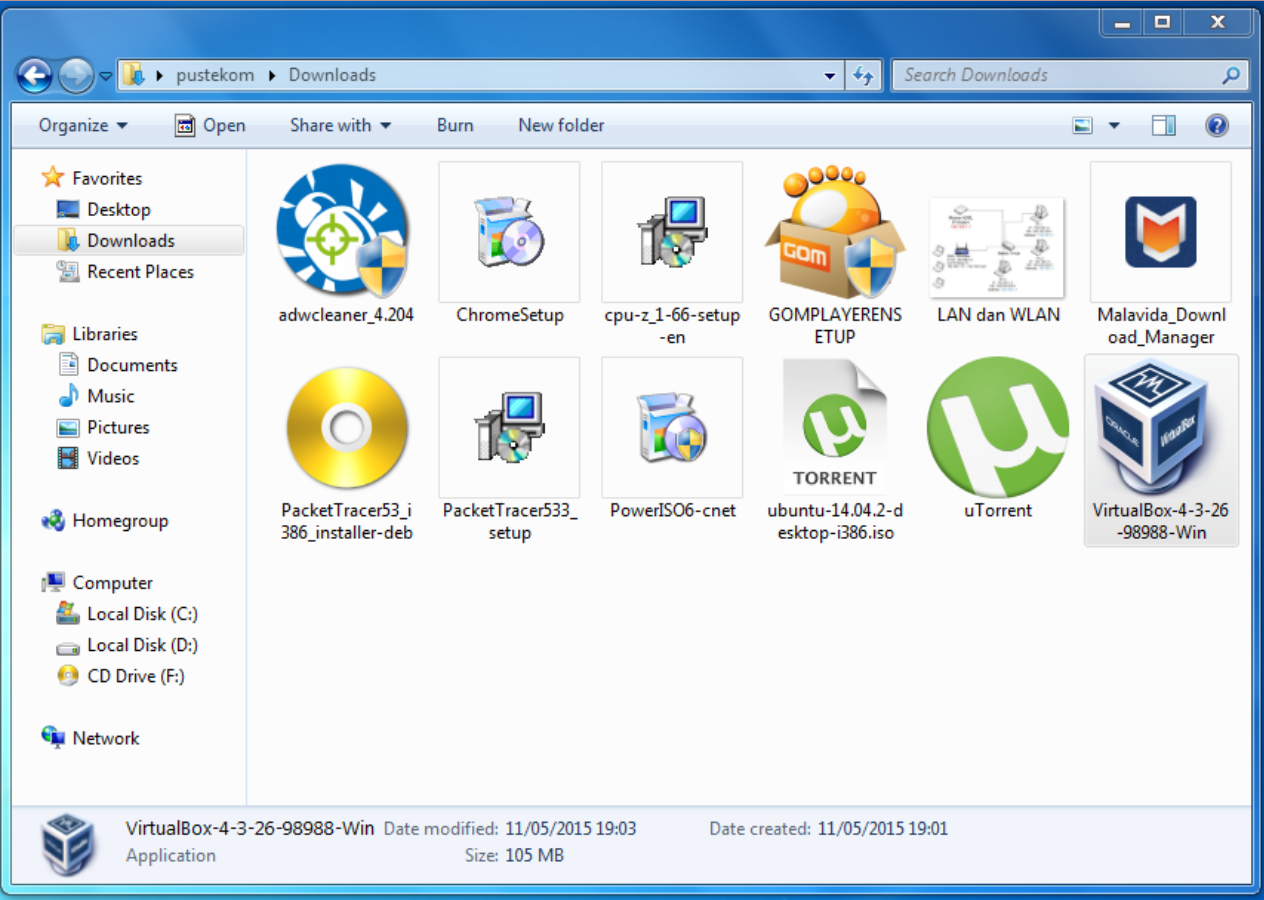Image resolution: width=1264 pixels, height=900 pixels.
Task: Click the Open toolbar button
Action: click(210, 125)
